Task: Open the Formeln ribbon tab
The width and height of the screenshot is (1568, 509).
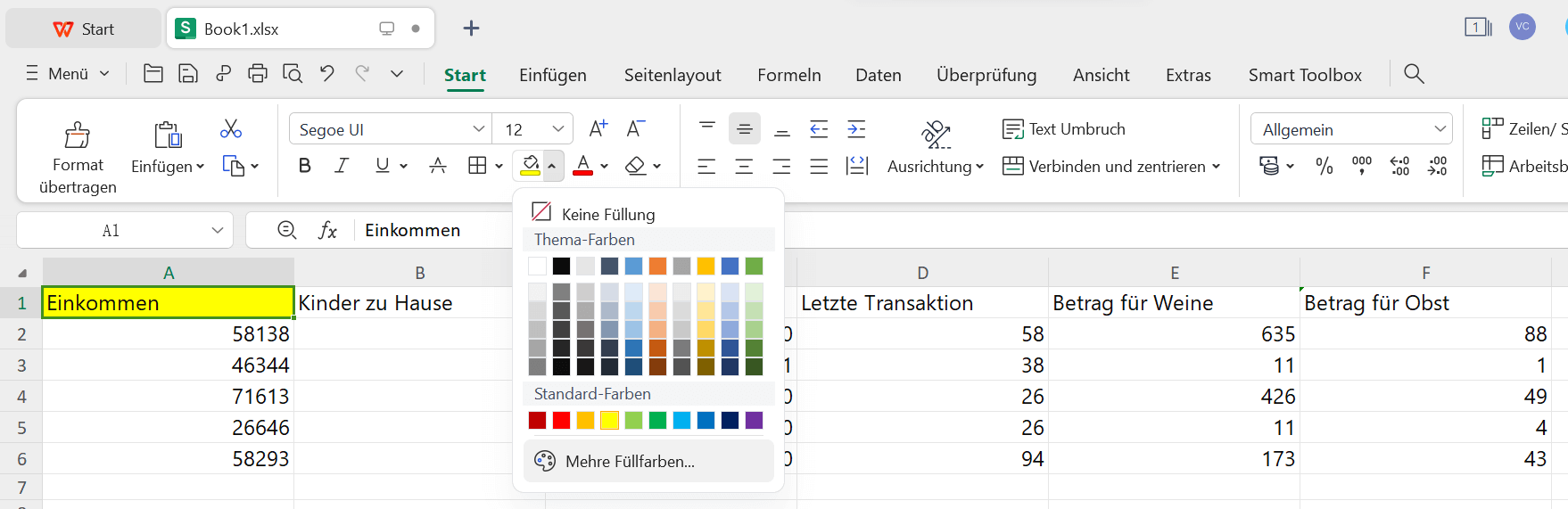Action: [x=788, y=75]
